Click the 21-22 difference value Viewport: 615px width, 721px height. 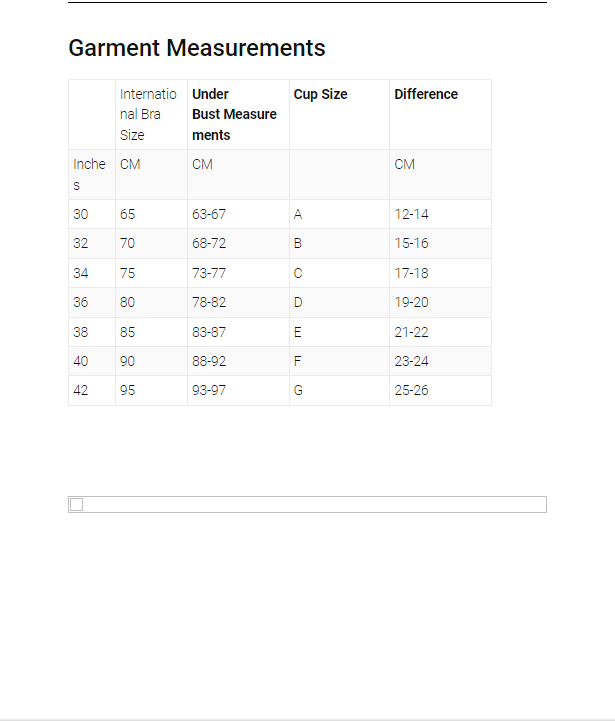tap(411, 332)
